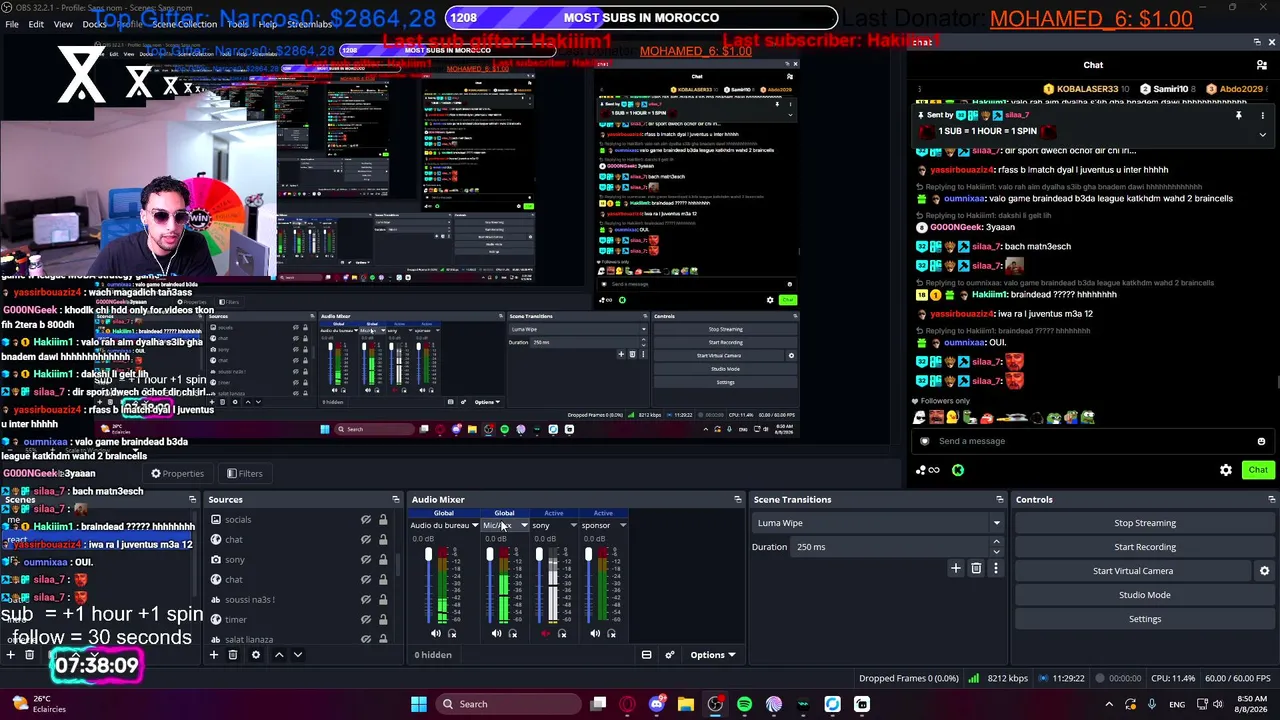The image size is (1280, 720).
Task: Increase transition duration with up stepper
Action: click(x=996, y=542)
